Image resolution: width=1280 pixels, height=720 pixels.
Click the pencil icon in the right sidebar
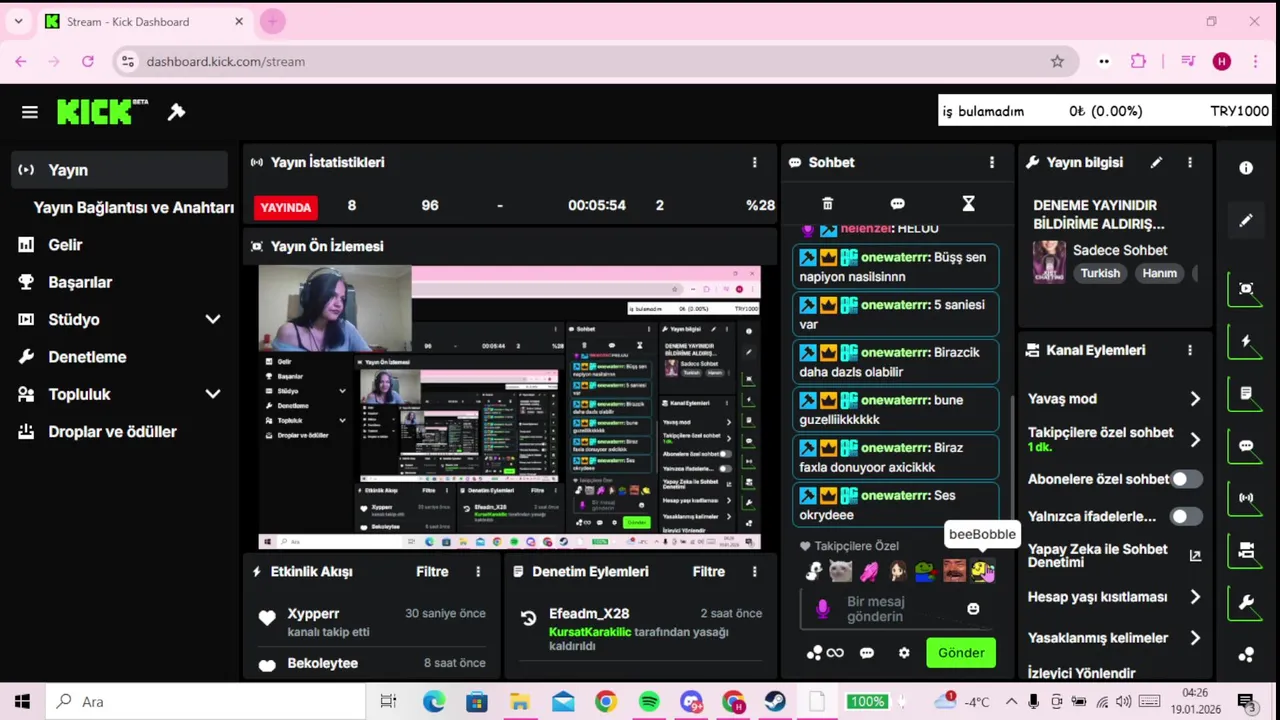(x=1246, y=220)
